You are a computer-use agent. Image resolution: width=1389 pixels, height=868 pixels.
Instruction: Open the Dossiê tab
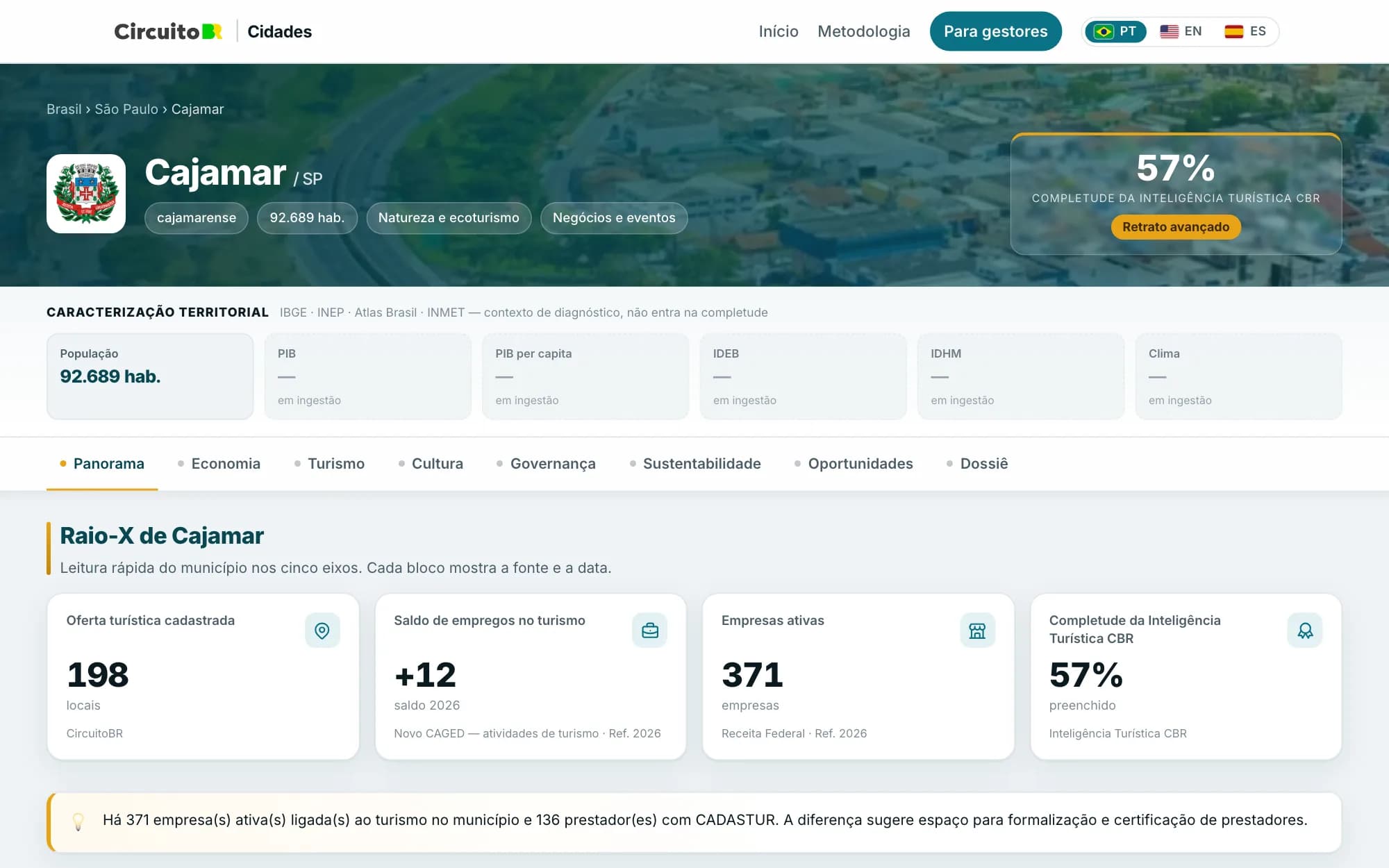coord(977,463)
